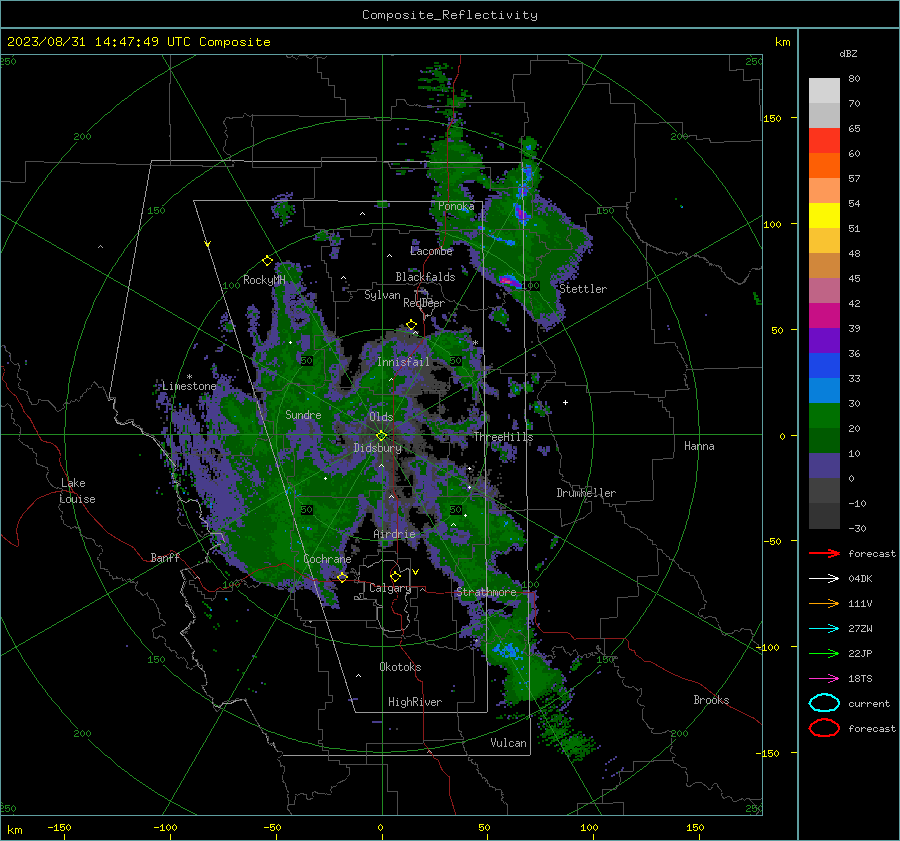The width and height of the screenshot is (900, 841).
Task: Click the HighRiver map label
Action: pyautogui.click(x=414, y=702)
